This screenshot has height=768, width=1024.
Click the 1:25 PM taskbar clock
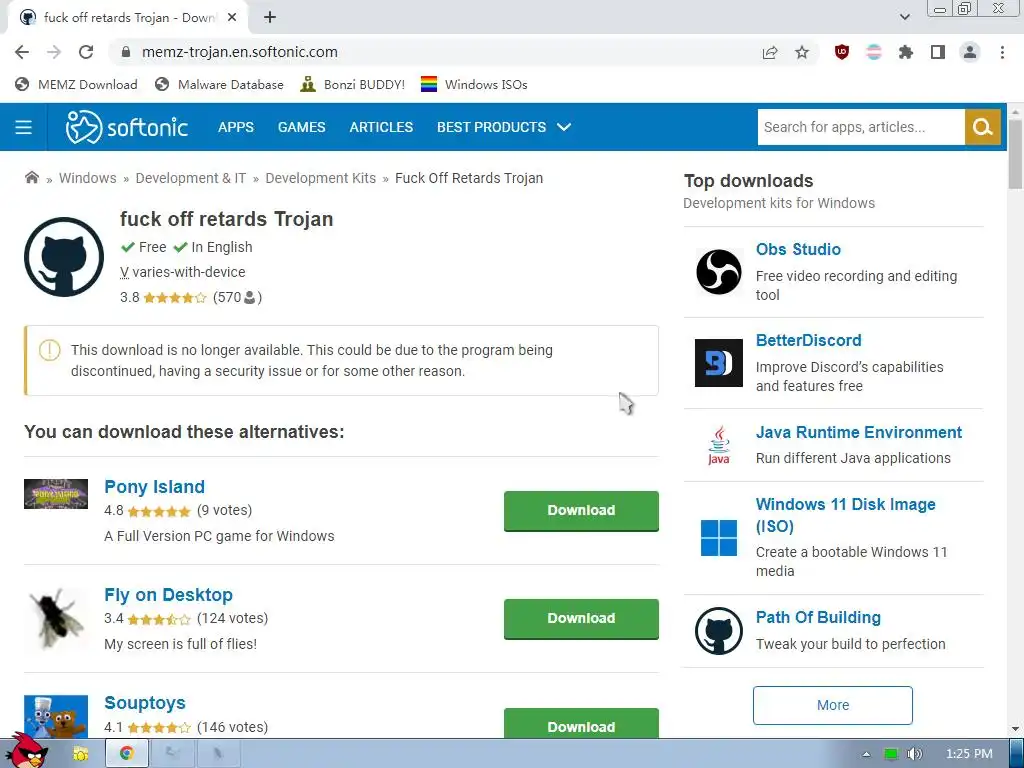969,754
